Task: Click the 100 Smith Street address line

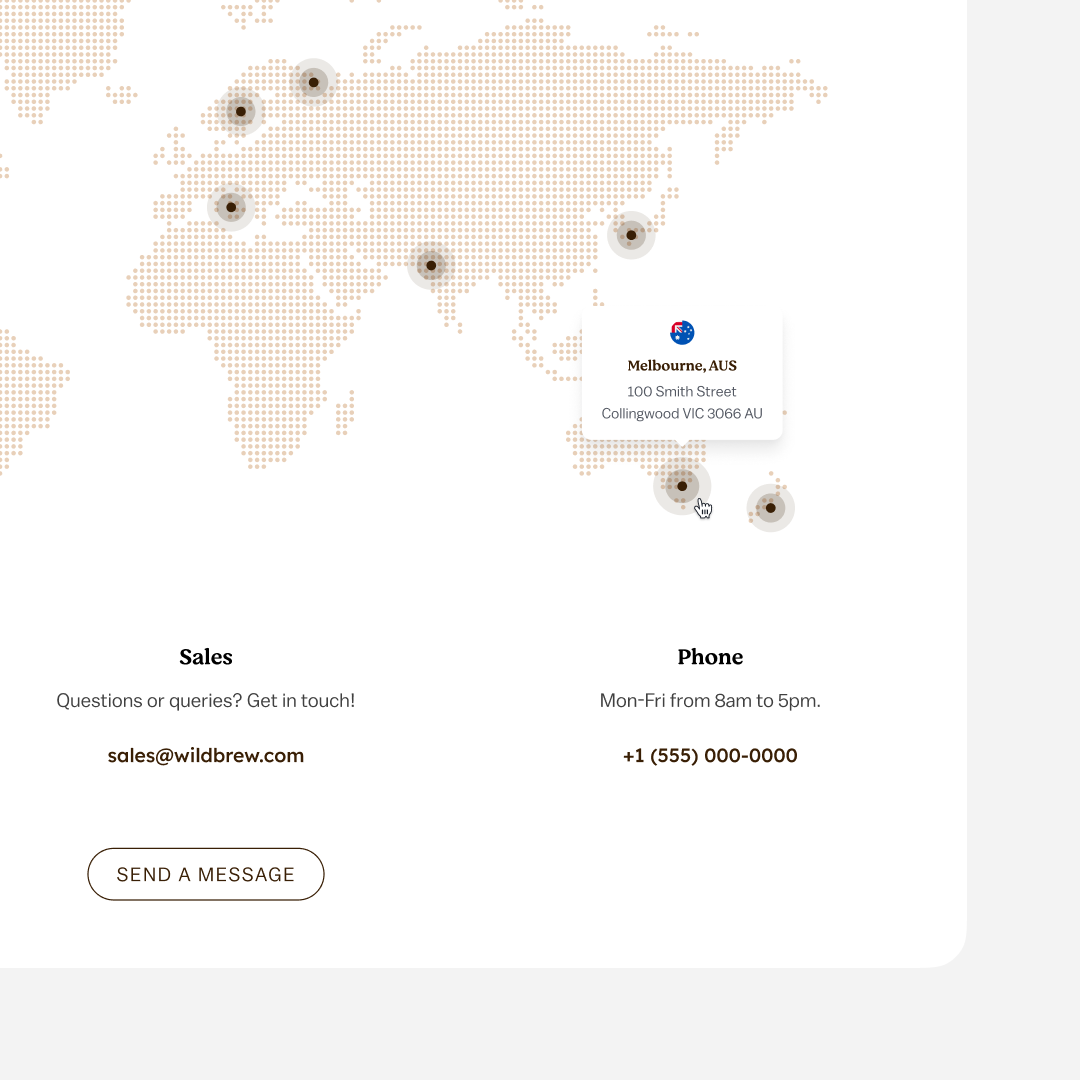Action: coord(682,392)
